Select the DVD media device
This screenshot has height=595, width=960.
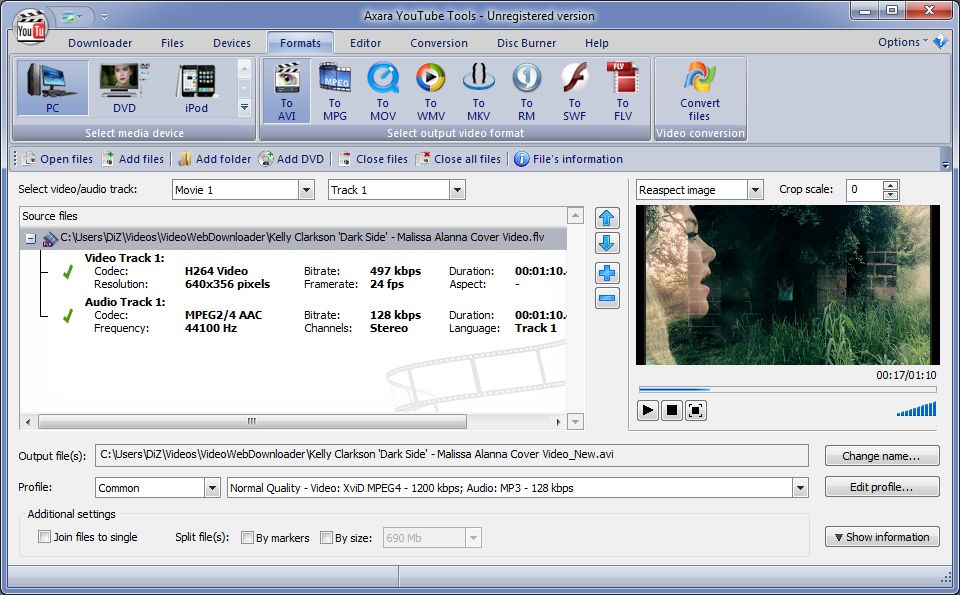click(x=124, y=88)
